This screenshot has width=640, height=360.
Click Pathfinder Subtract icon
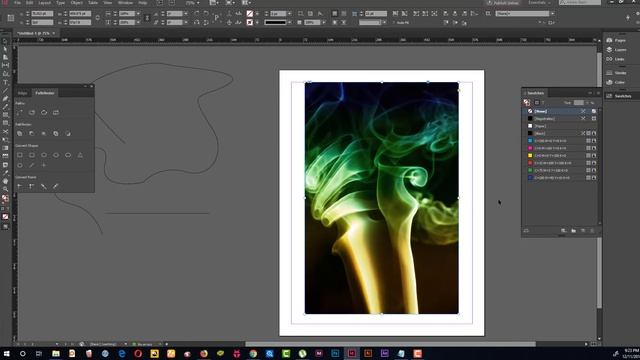click(32, 133)
